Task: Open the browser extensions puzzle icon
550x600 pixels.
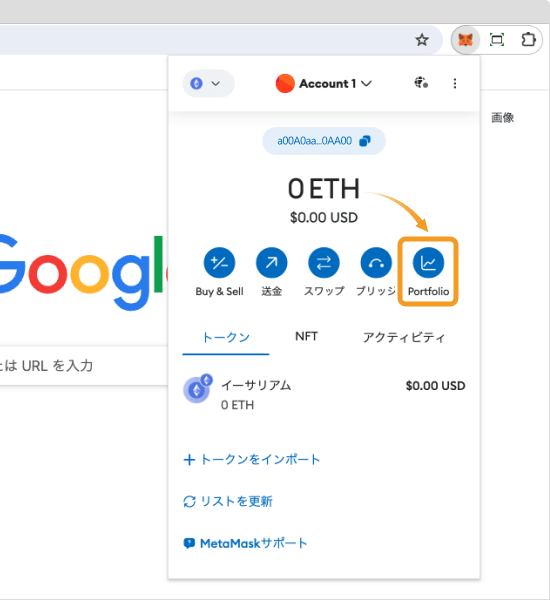Action: point(528,40)
